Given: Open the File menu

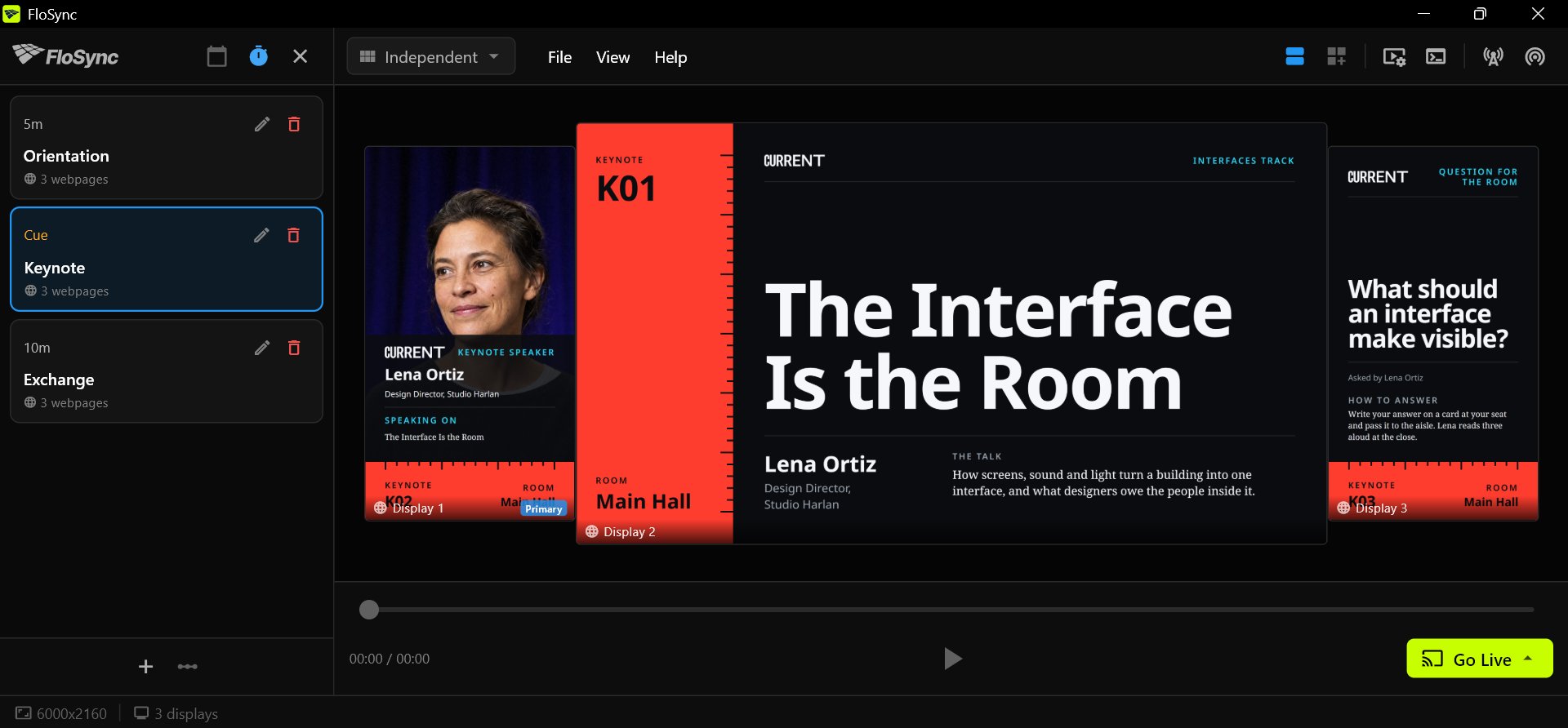Looking at the screenshot, I should pos(559,57).
